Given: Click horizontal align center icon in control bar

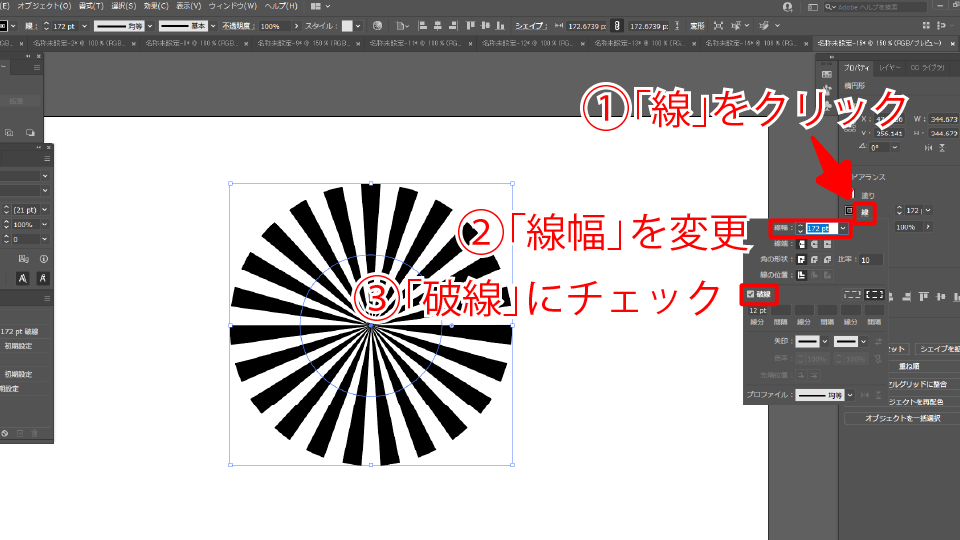Looking at the screenshot, I should coord(438,26).
